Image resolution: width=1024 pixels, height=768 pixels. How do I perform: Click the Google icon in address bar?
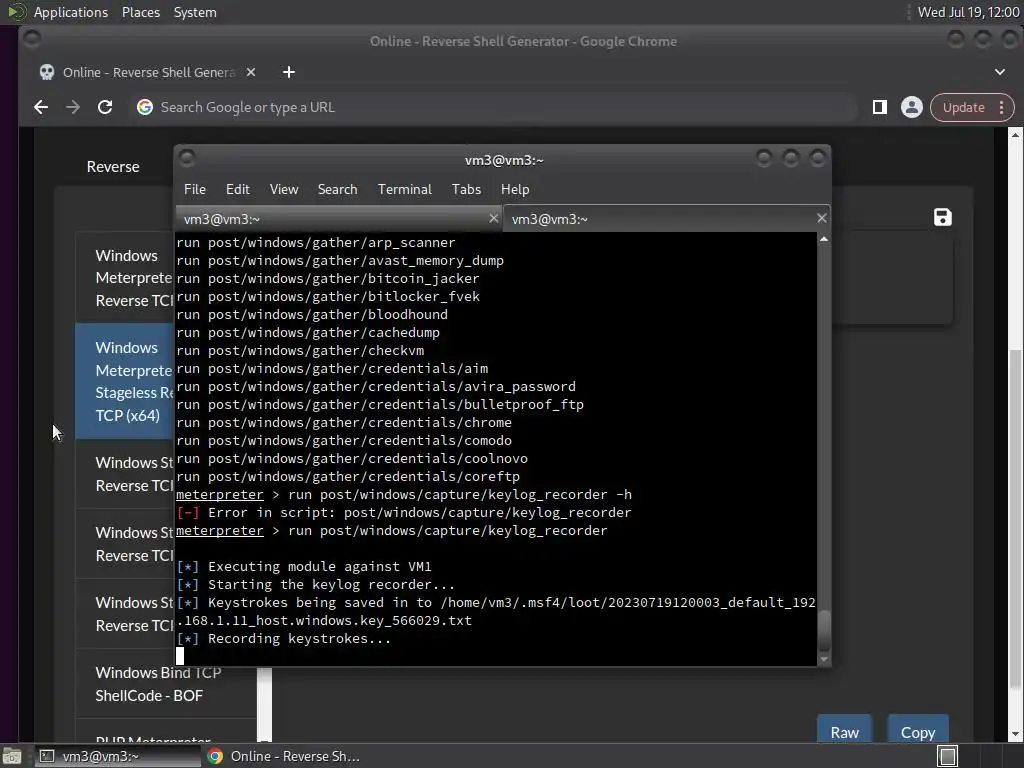point(145,107)
